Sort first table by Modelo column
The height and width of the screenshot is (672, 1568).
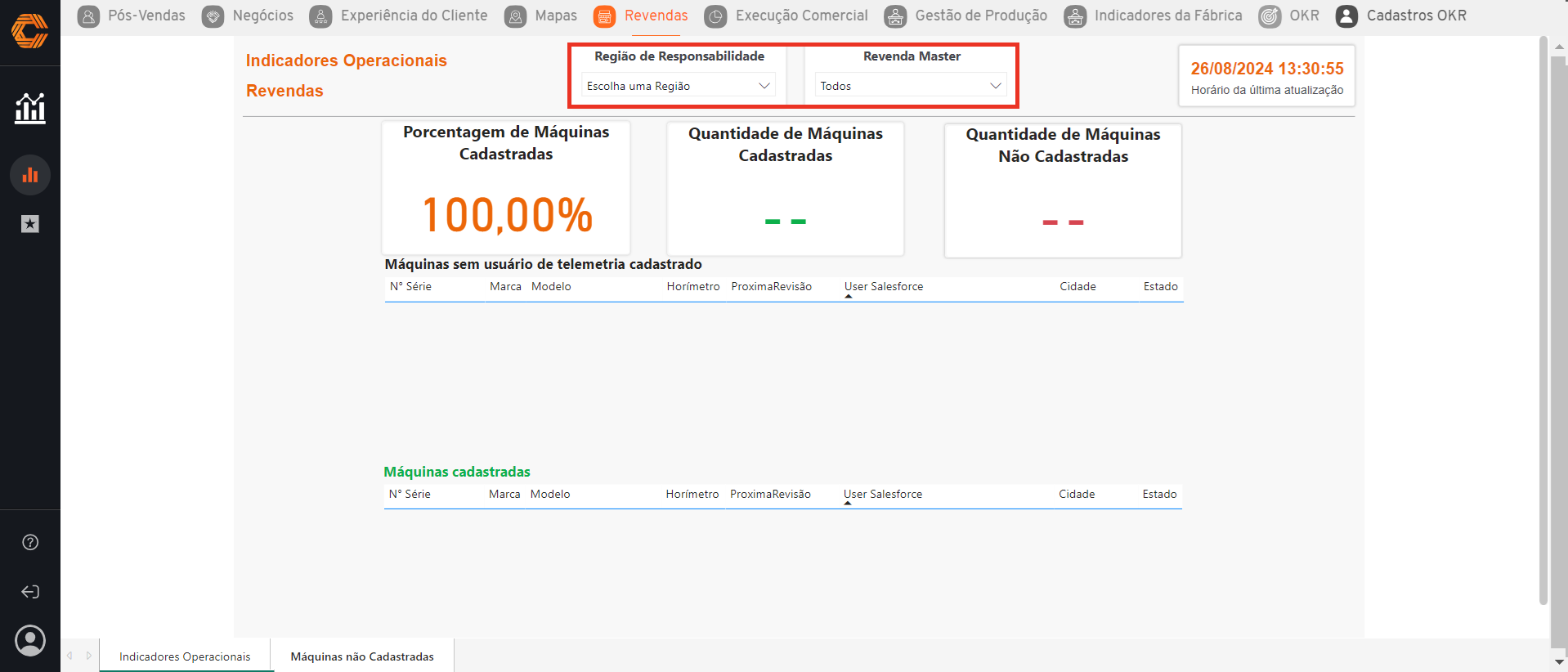coord(551,287)
